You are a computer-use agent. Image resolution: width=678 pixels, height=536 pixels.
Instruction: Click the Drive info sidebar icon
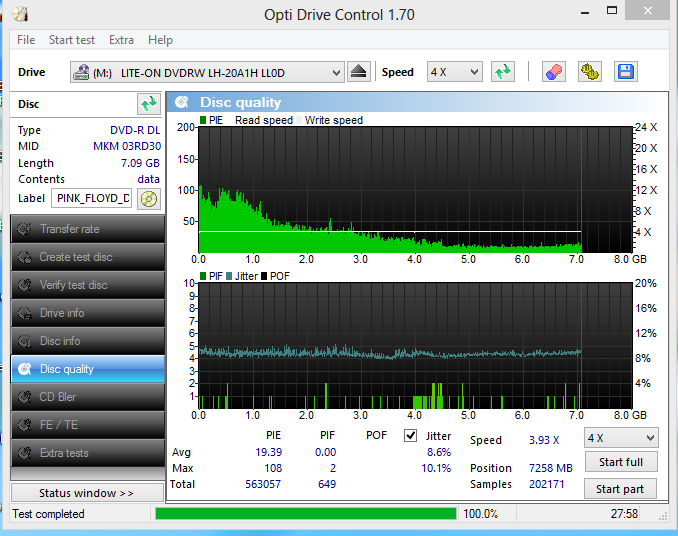pyautogui.click(x=25, y=313)
